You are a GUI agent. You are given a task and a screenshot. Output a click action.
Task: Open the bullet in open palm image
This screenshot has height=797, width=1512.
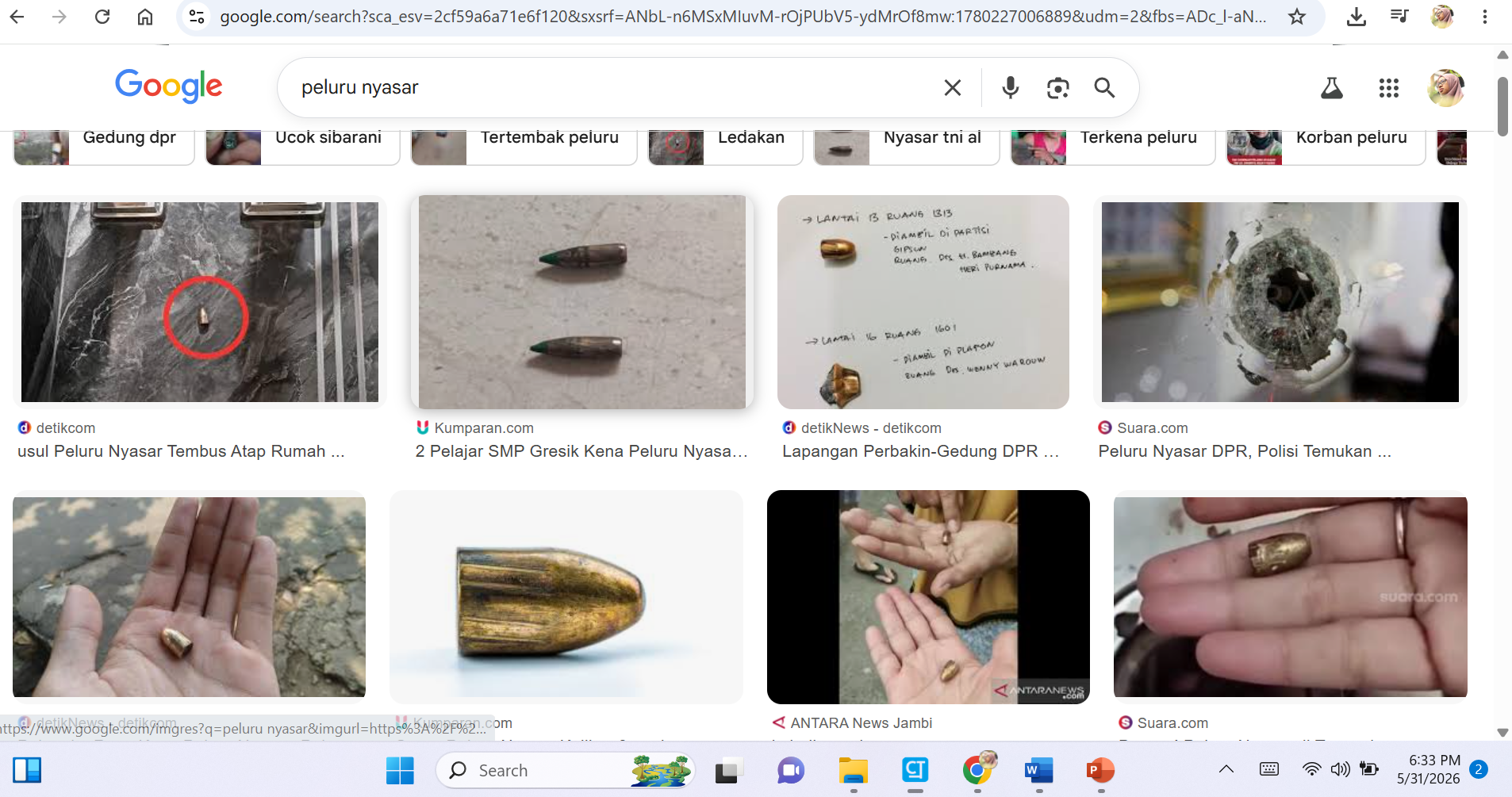click(x=189, y=597)
